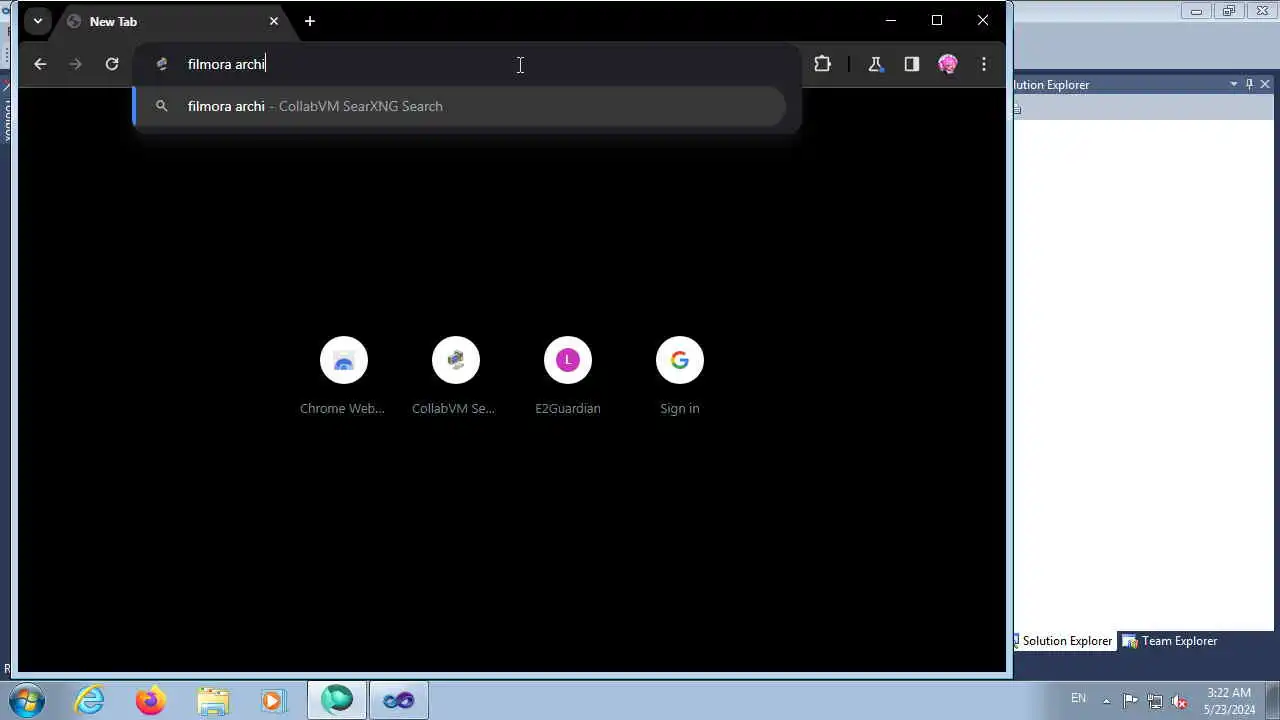The image size is (1280, 720).
Task: Open Solution Explorer window options dropdown
Action: pos(1233,84)
